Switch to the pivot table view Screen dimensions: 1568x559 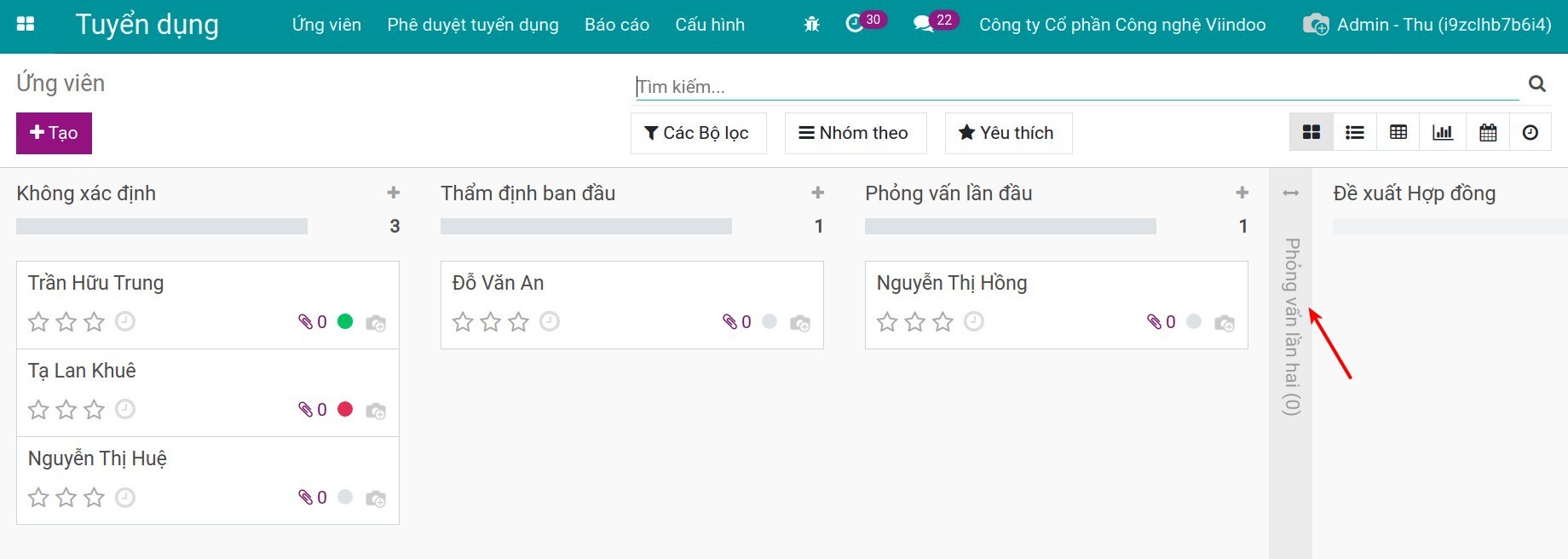pyautogui.click(x=1398, y=132)
